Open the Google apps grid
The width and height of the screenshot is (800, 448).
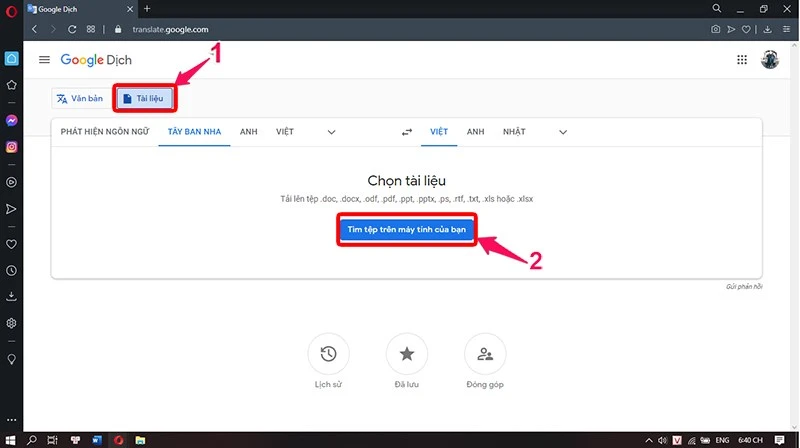742,60
